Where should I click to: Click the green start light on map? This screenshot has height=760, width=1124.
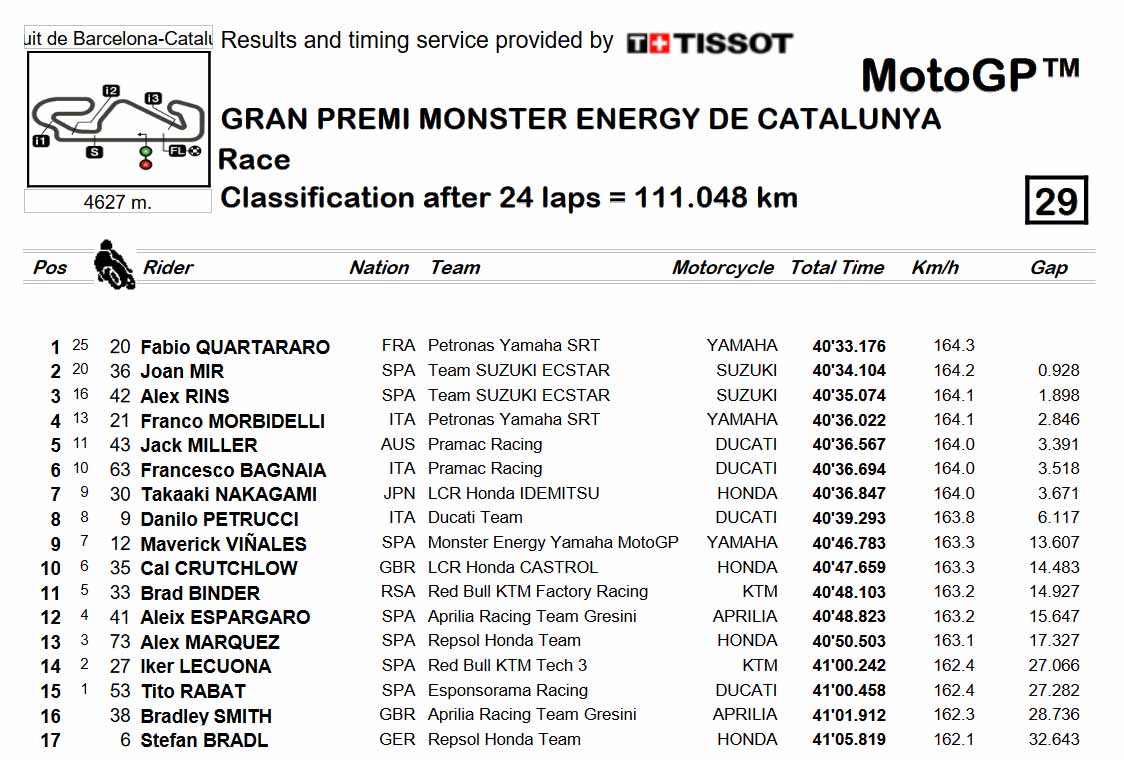pyautogui.click(x=146, y=152)
